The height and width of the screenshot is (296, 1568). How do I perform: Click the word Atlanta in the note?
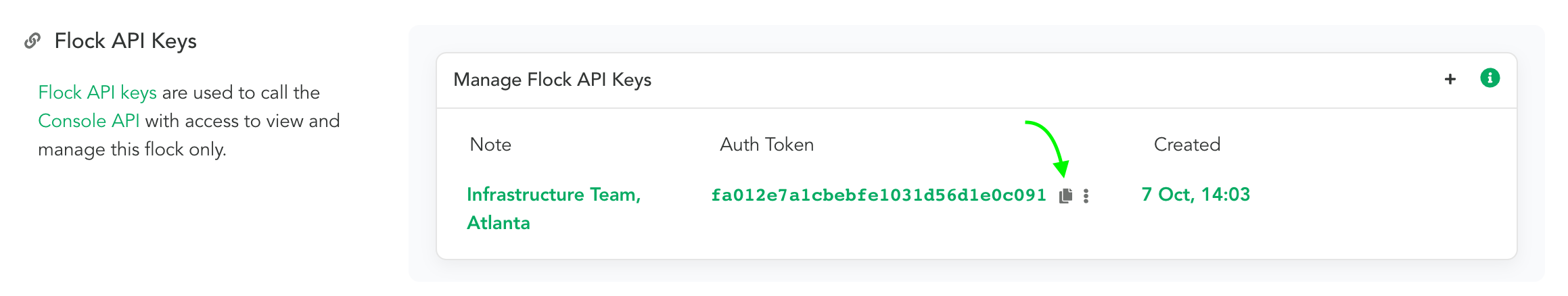pyautogui.click(x=499, y=223)
